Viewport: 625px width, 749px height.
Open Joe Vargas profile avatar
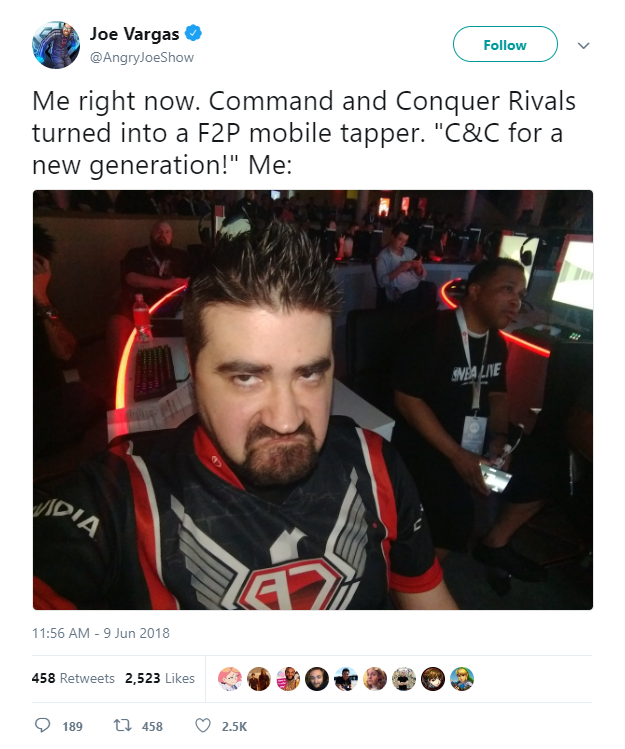56,45
